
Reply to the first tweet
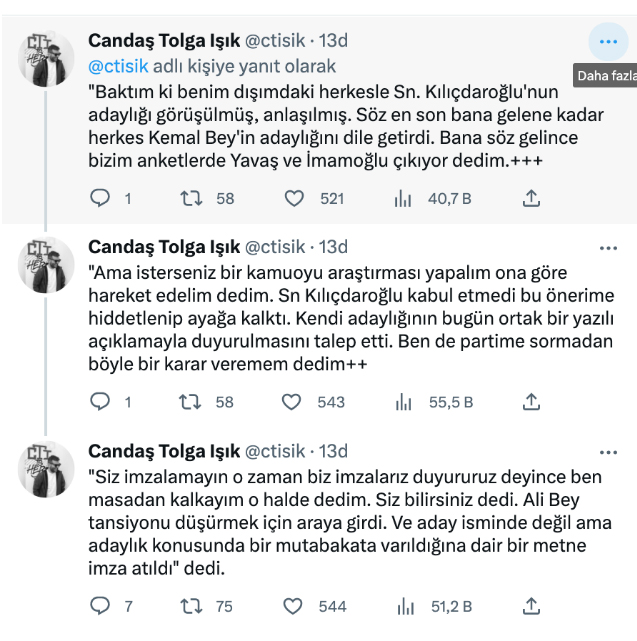(x=99, y=198)
